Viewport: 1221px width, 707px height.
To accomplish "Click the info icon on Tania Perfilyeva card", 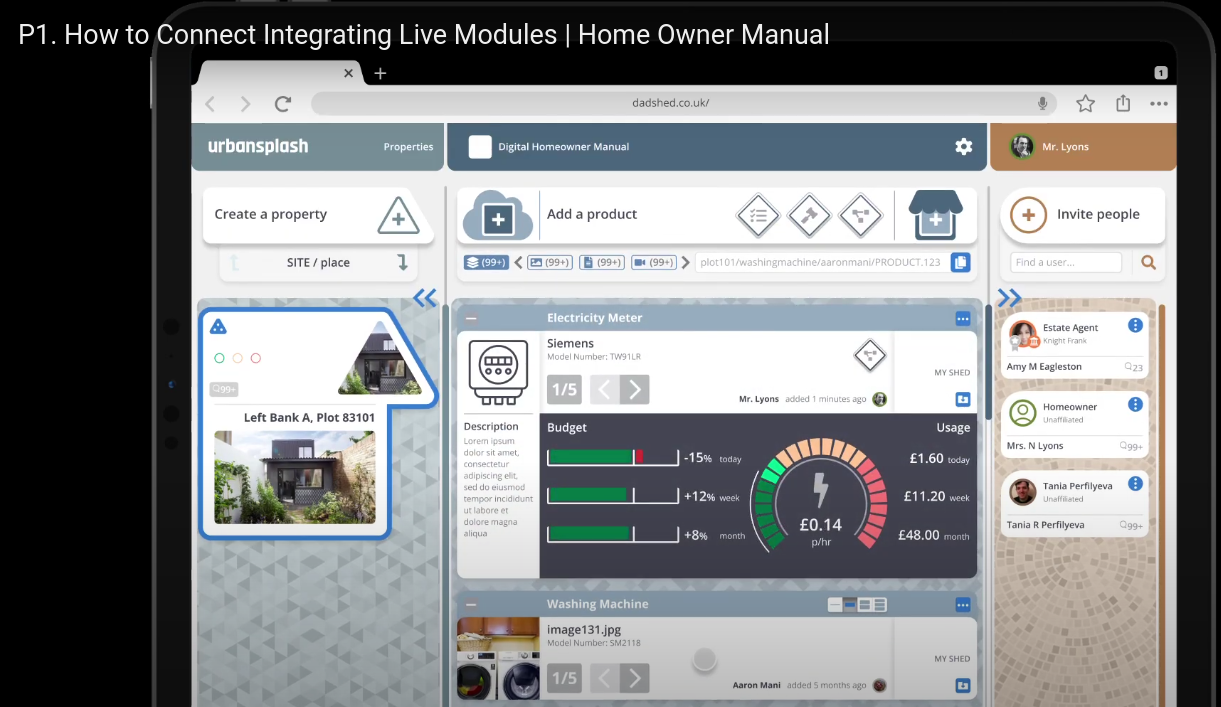I will [1135, 484].
